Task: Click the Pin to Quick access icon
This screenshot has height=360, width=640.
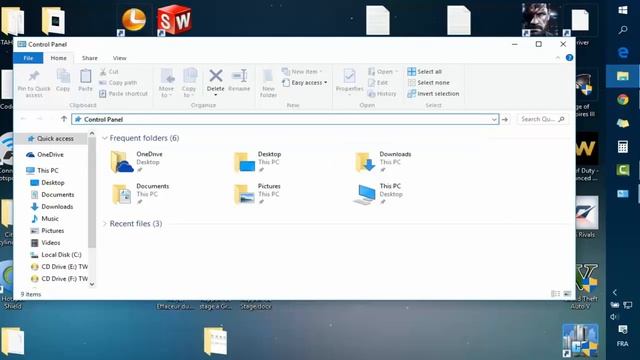Action: pos(34,76)
